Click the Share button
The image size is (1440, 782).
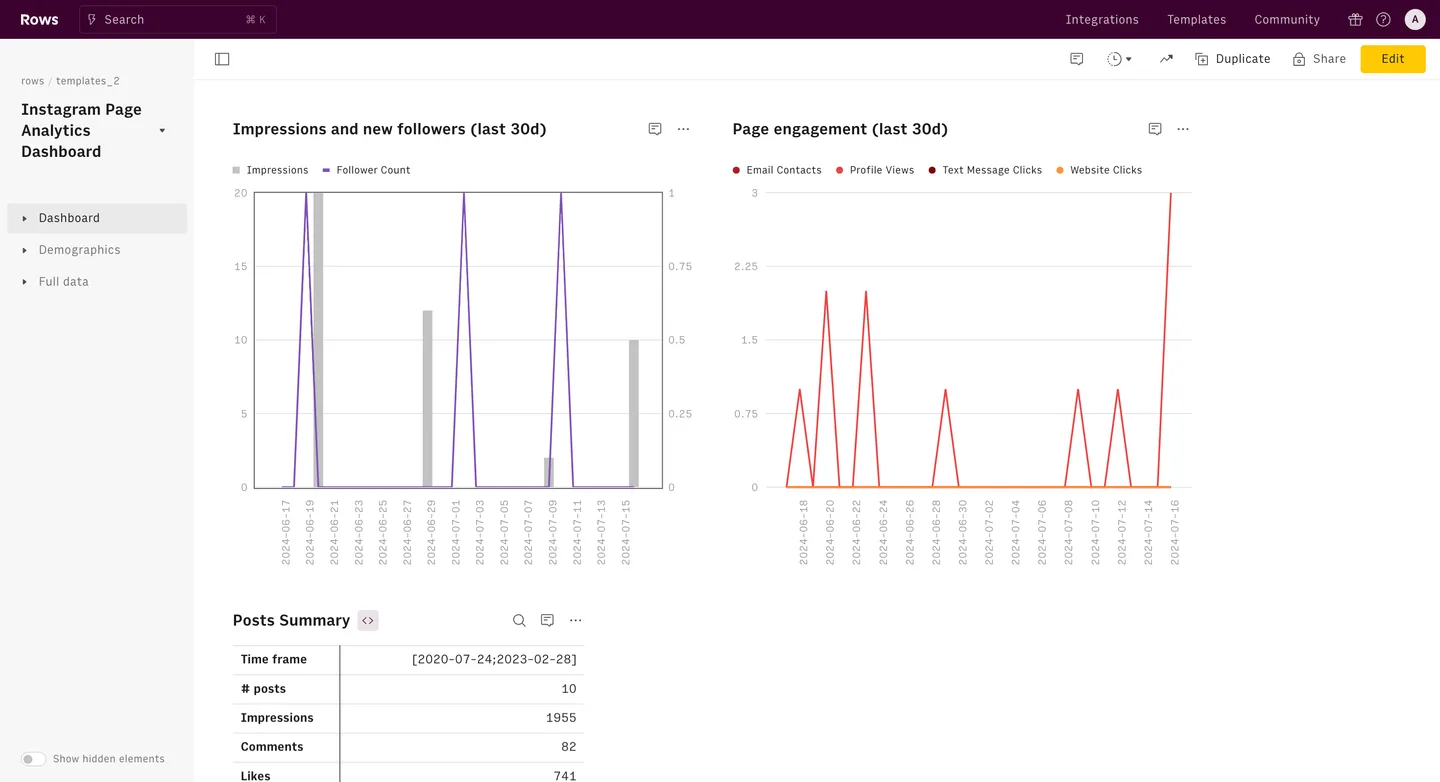[x=1319, y=59]
